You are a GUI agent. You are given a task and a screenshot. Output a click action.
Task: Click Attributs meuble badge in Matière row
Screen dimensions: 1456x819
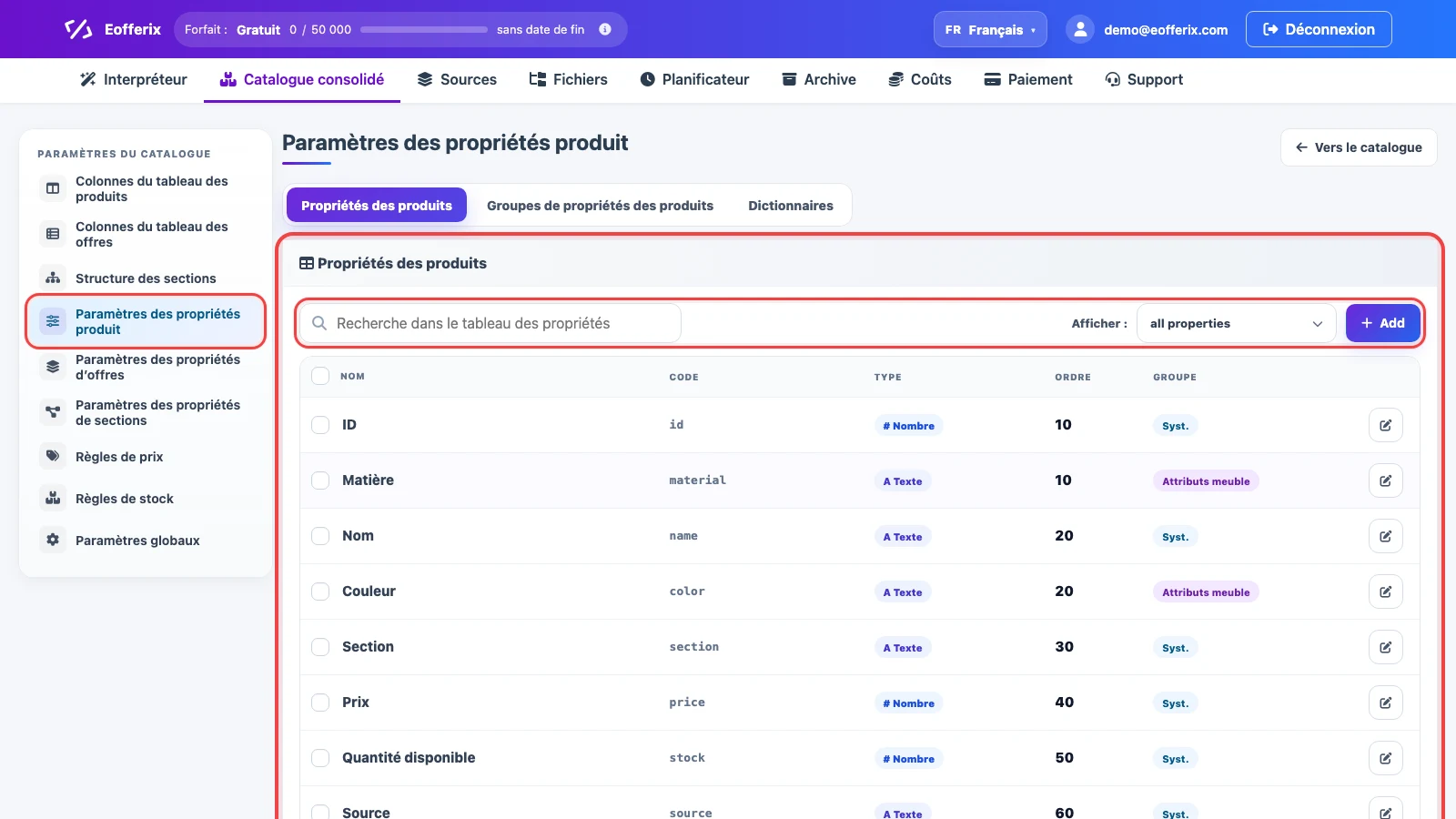[1206, 480]
